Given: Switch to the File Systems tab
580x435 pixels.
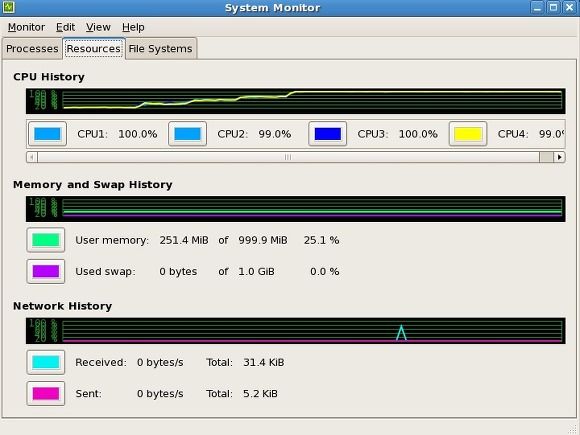Looking at the screenshot, I should (161, 49).
